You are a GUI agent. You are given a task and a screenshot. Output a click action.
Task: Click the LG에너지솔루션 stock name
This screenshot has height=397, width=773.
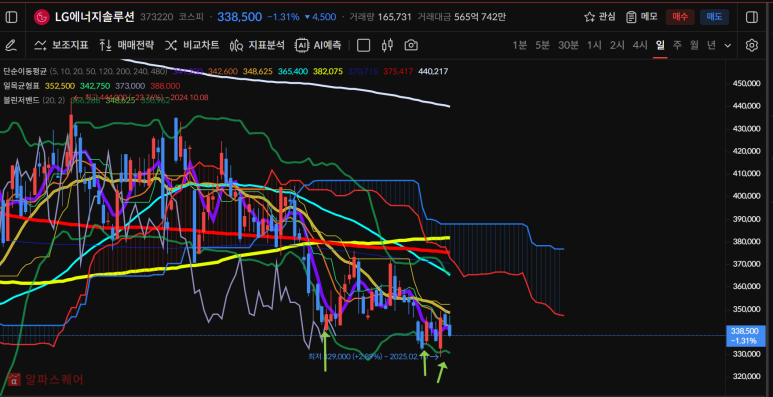click(x=94, y=17)
